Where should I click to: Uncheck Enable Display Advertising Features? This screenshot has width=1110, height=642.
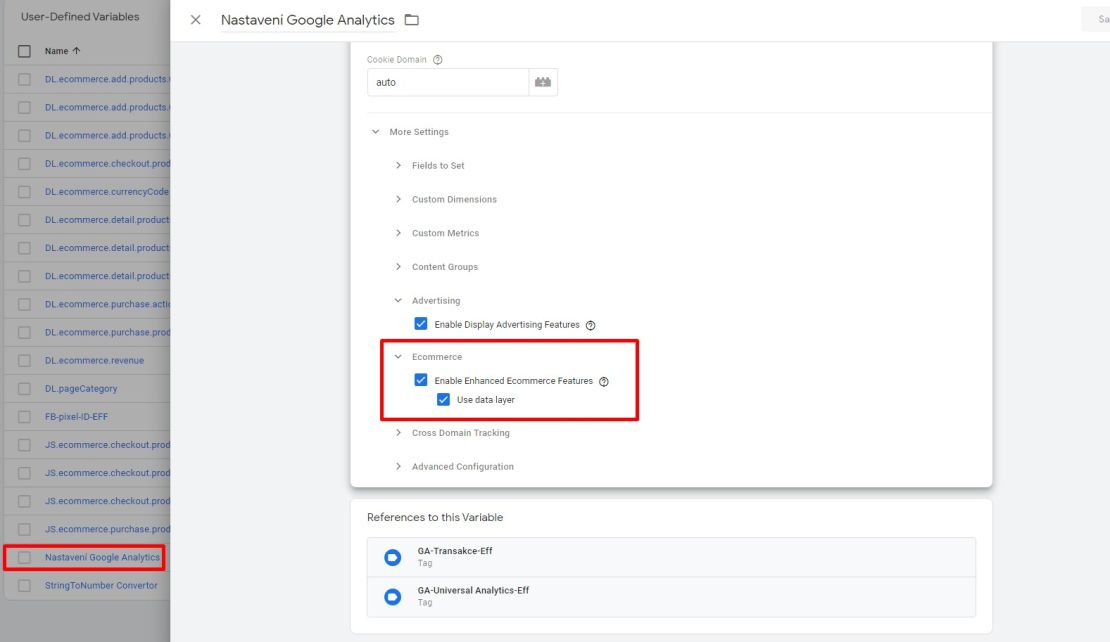[x=420, y=323]
